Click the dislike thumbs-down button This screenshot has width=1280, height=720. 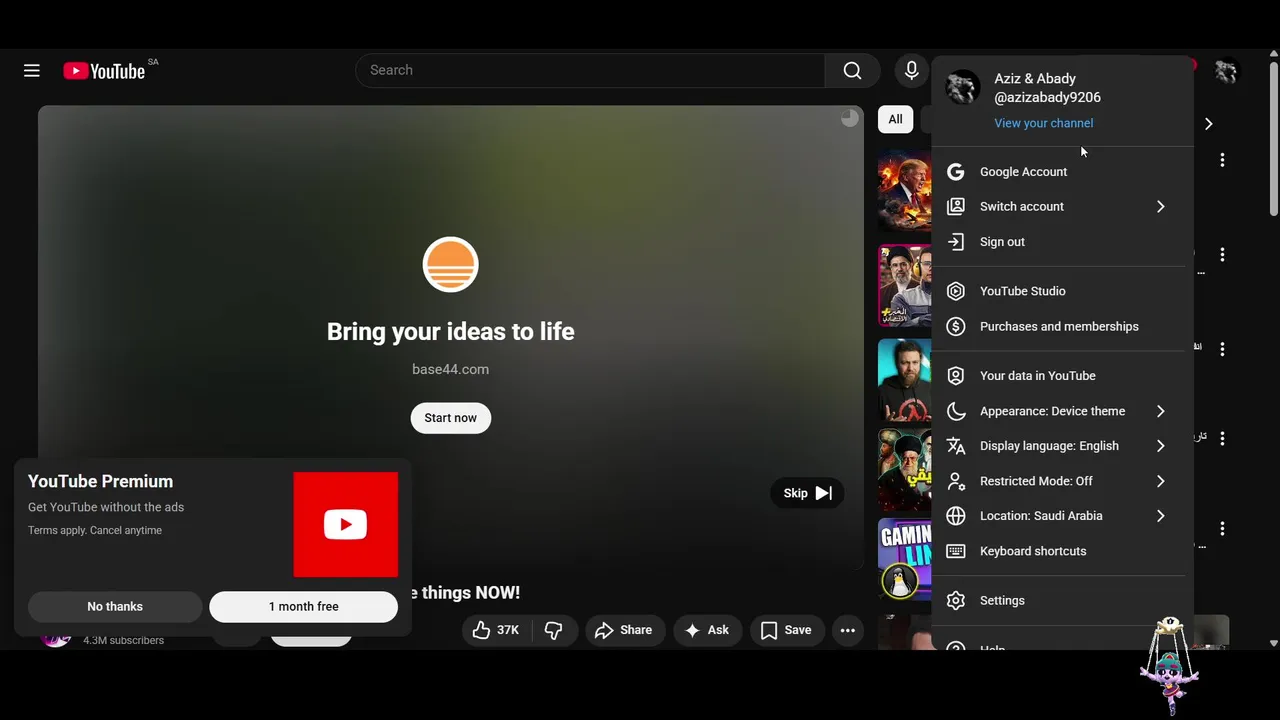point(553,630)
